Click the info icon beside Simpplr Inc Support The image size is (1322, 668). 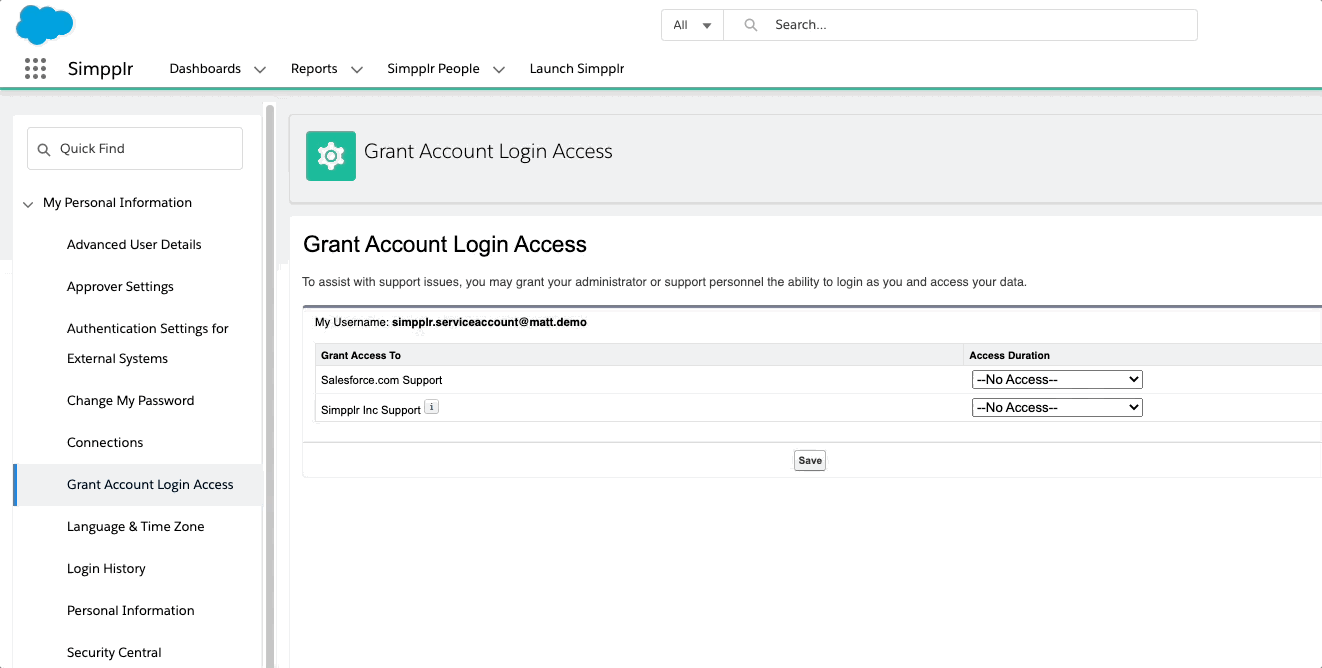[x=432, y=407]
